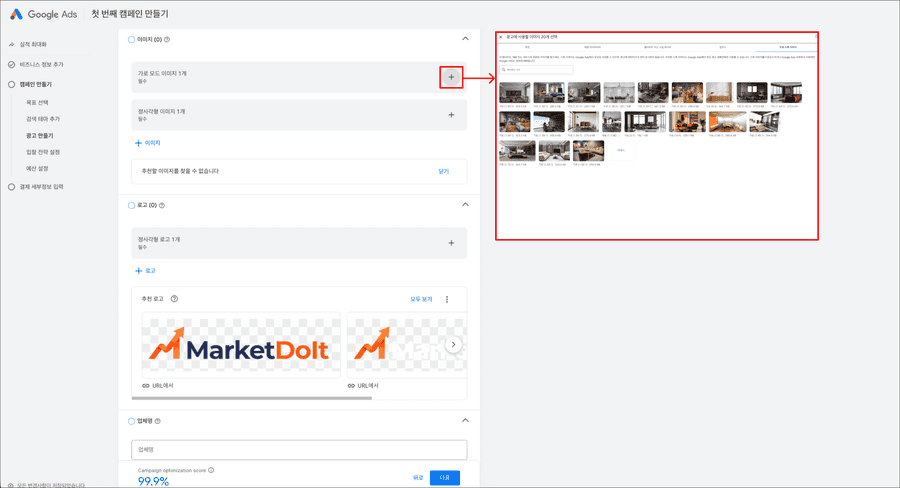Open the three-dot menu in 추천 로고
This screenshot has height=488, width=900.
click(447, 299)
